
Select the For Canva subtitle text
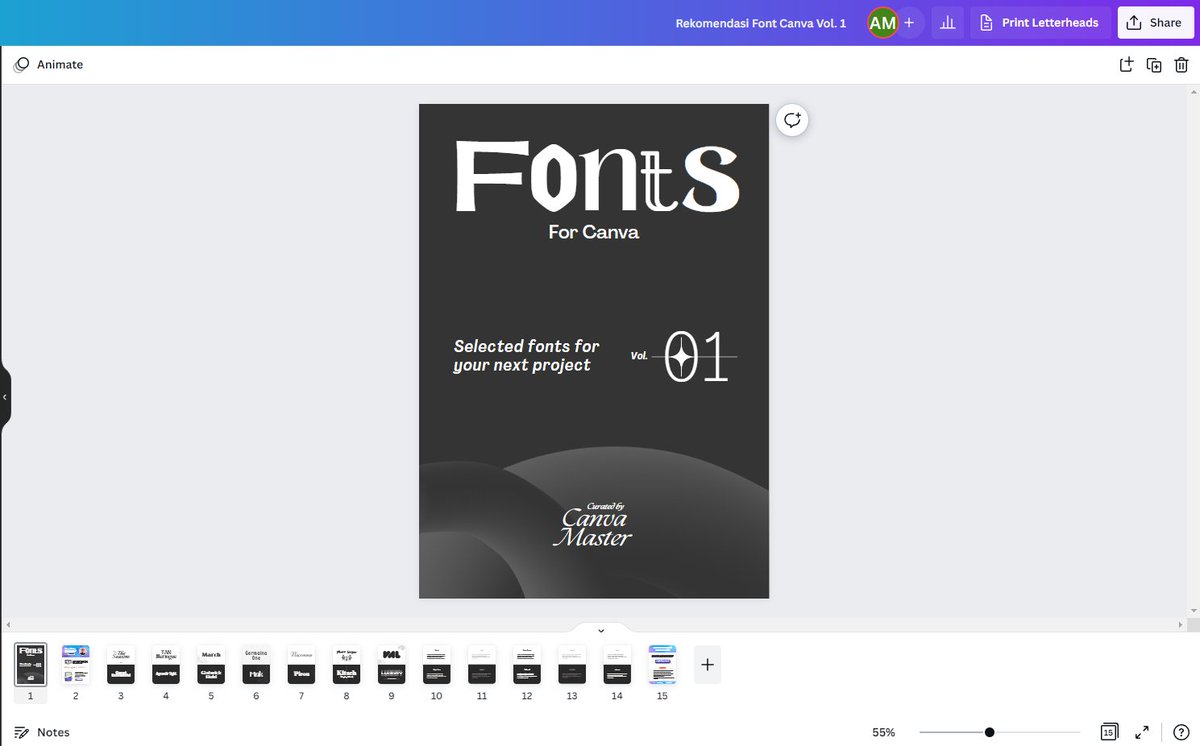(x=594, y=232)
